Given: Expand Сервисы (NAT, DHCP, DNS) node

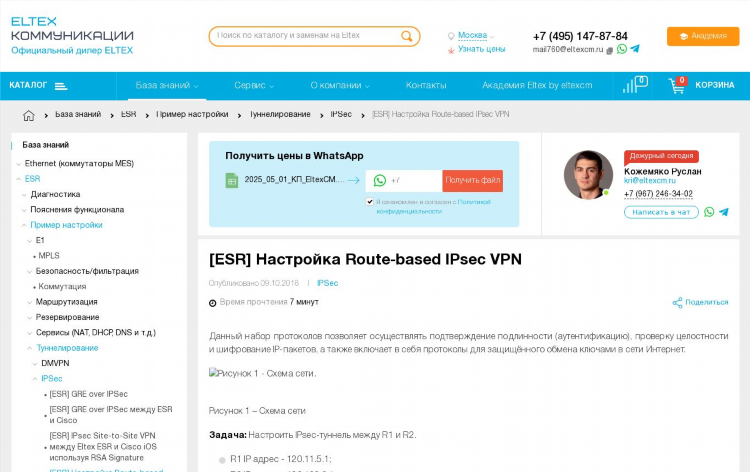Looking at the screenshot, I should tap(30, 333).
